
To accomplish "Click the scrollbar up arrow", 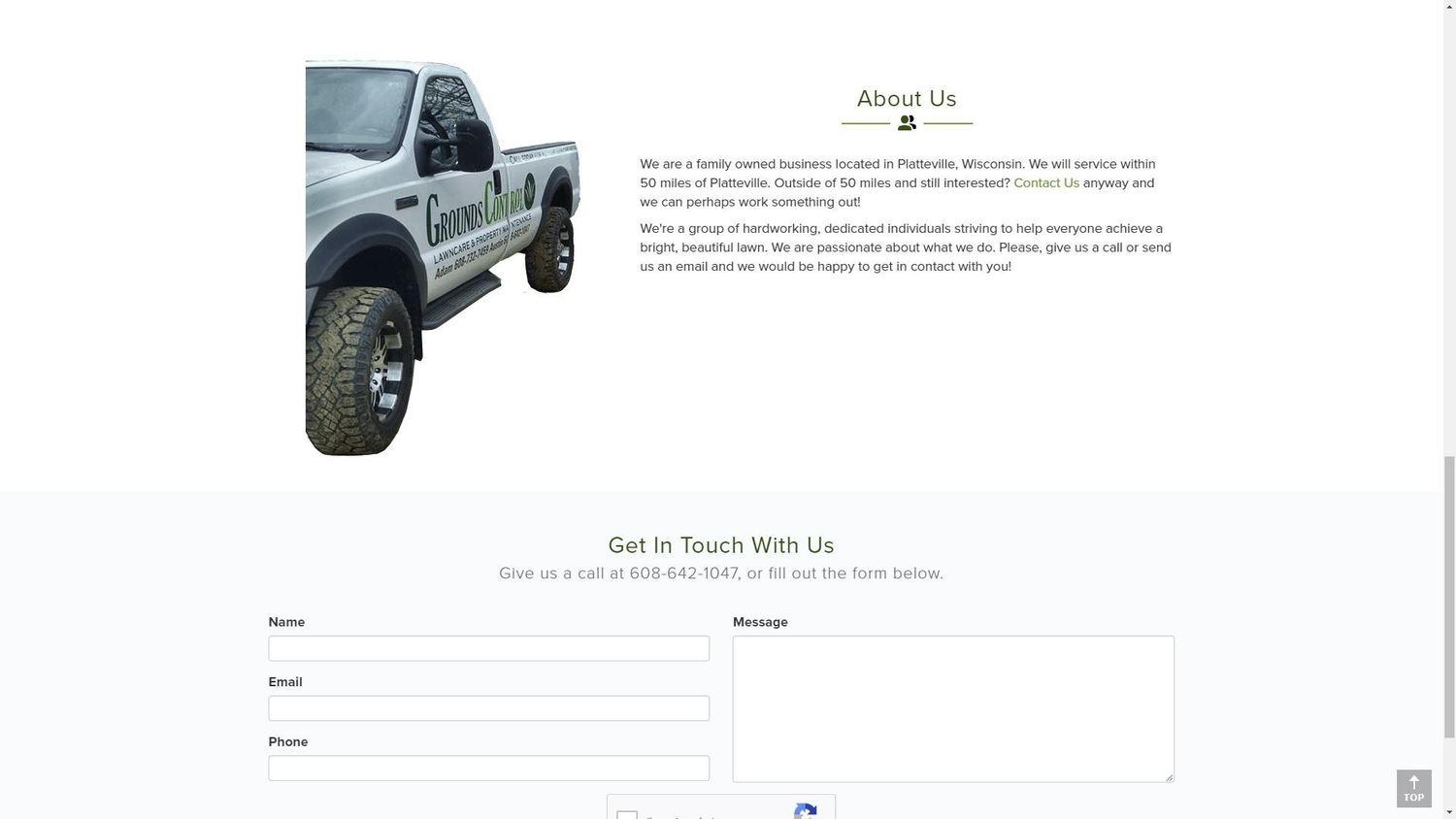I will coord(1449,7).
